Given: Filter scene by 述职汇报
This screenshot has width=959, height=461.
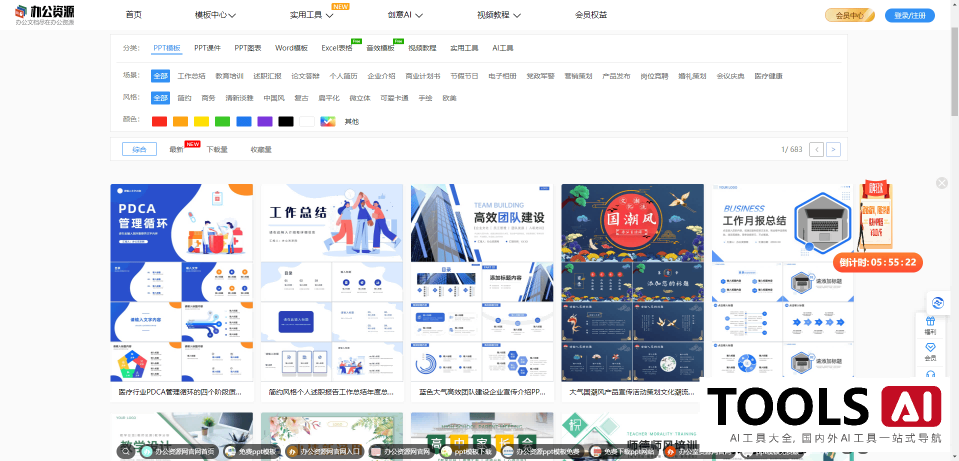Looking at the screenshot, I should point(267,76).
